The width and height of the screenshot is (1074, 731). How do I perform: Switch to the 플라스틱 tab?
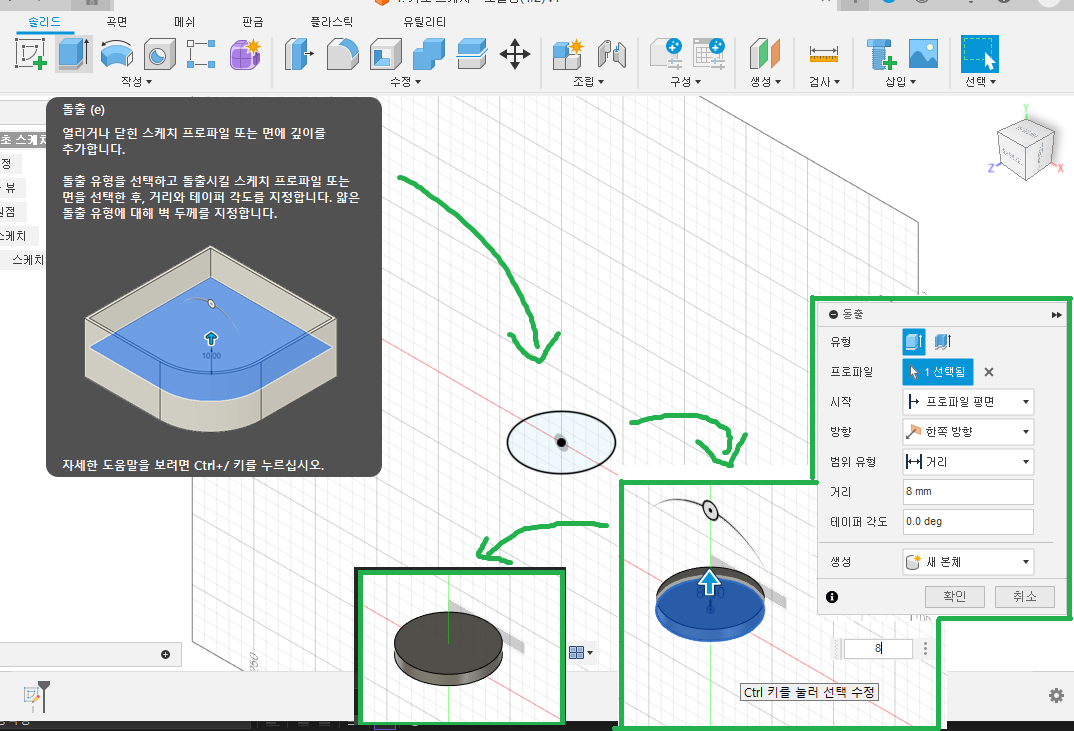point(332,22)
